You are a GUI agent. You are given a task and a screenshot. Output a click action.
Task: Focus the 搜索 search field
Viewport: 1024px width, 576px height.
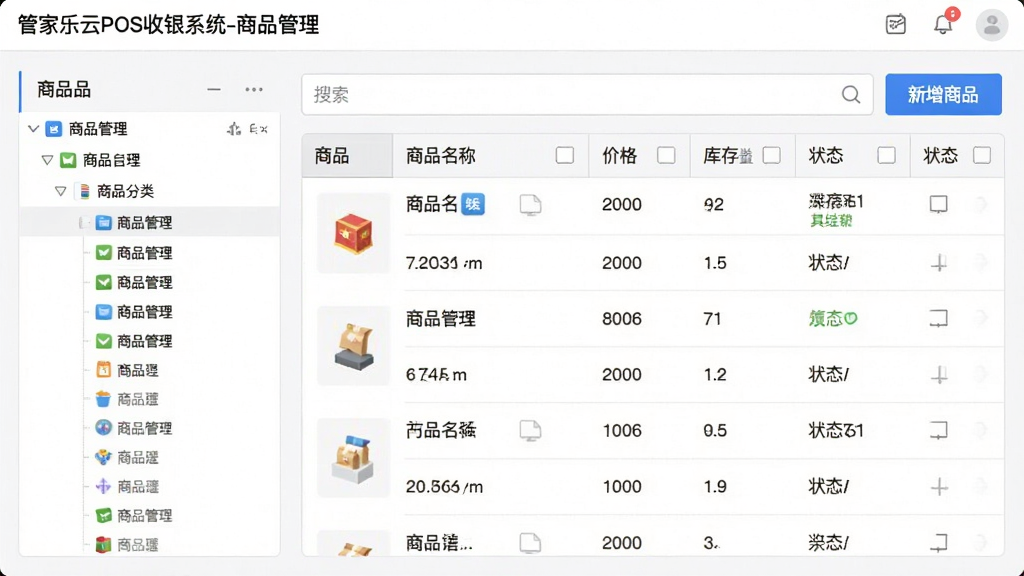coord(587,95)
